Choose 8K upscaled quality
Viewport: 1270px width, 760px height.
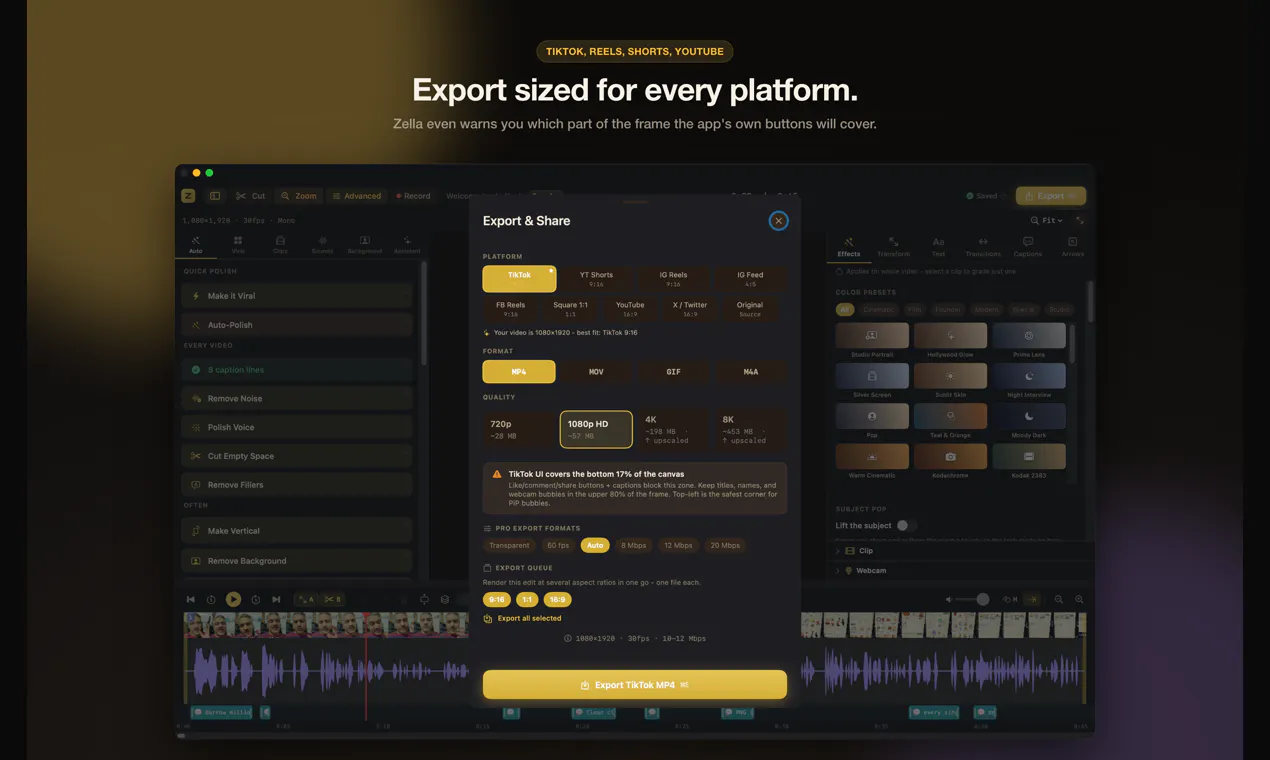tap(750, 429)
